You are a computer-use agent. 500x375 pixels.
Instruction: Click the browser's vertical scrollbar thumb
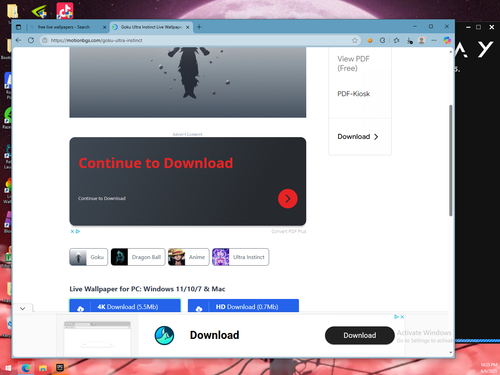451,160
